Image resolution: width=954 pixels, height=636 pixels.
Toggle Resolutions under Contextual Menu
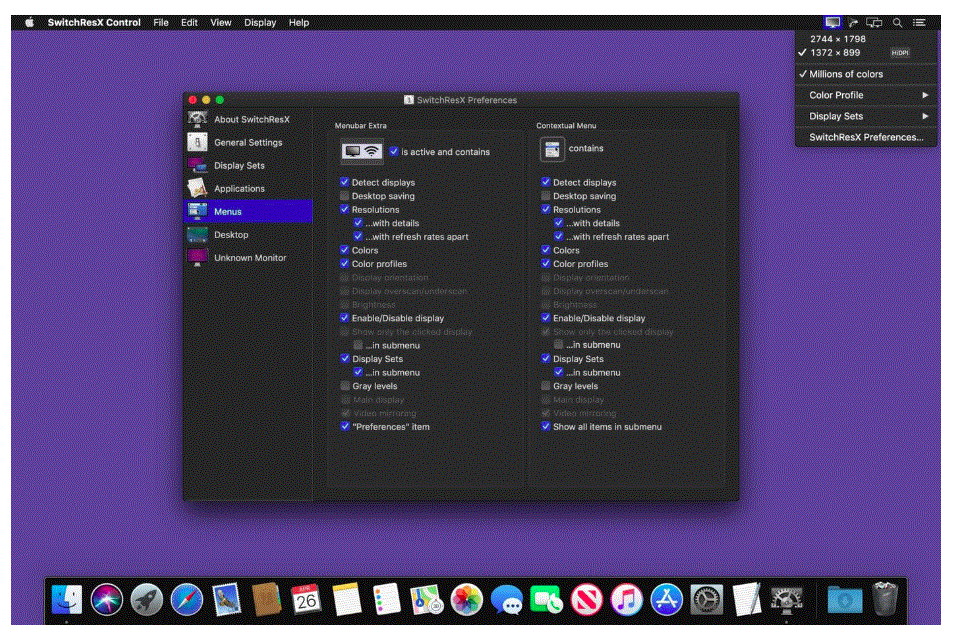[x=546, y=209]
